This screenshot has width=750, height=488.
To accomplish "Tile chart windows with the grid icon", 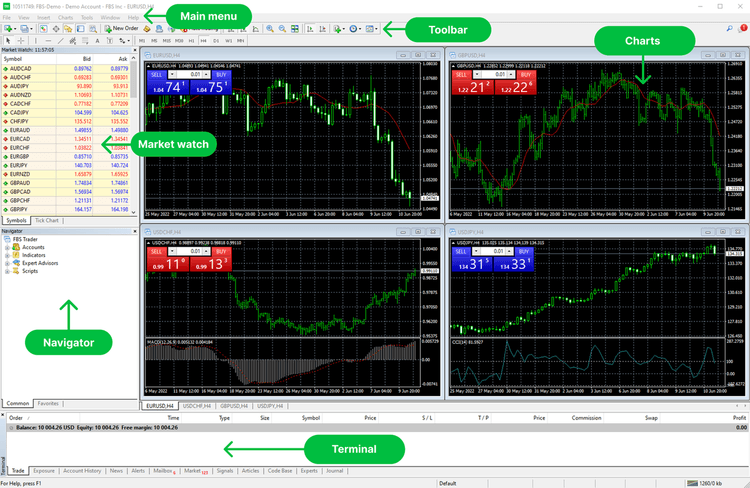I will (295, 29).
